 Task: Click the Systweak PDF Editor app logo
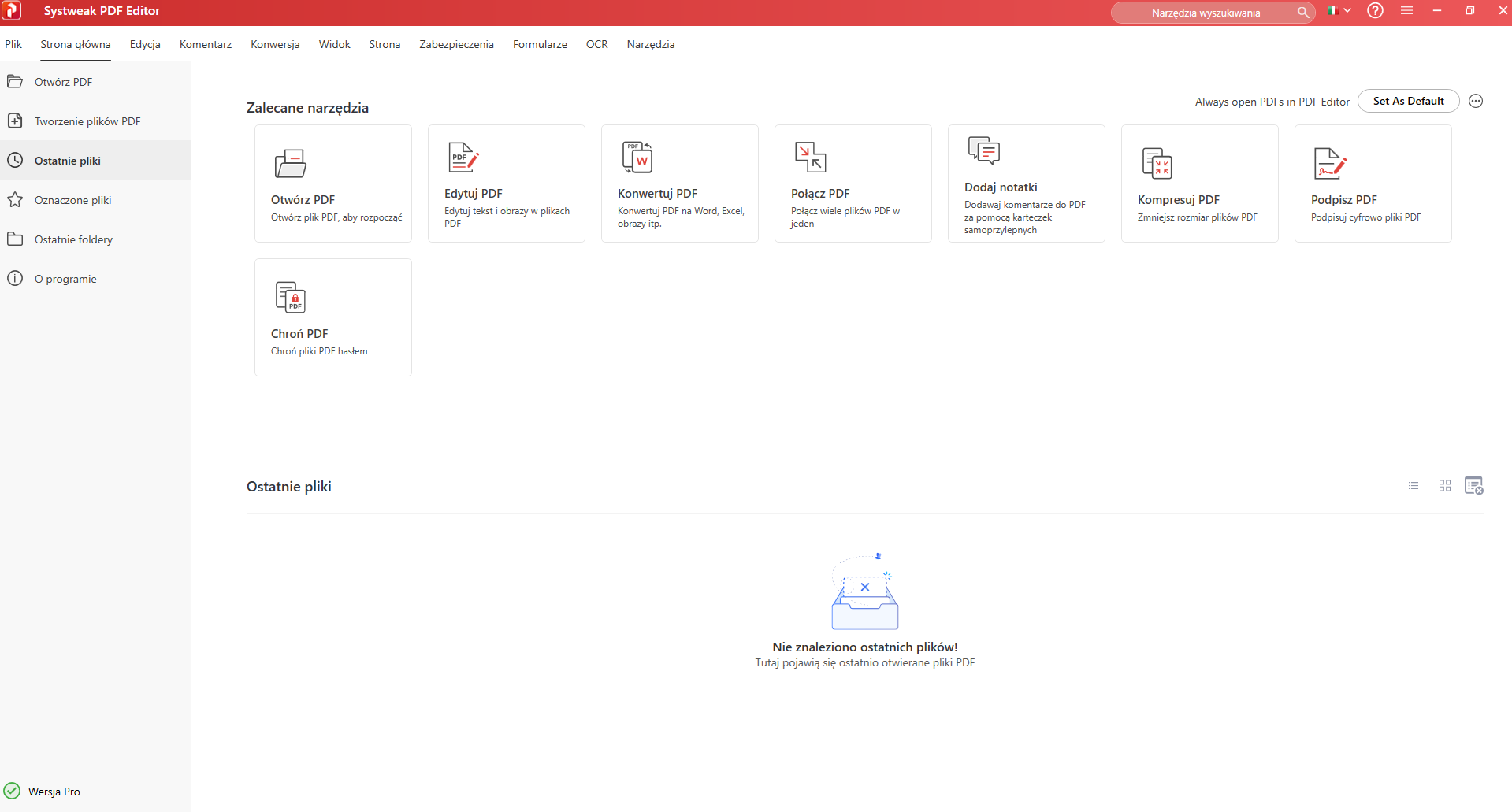point(12,11)
